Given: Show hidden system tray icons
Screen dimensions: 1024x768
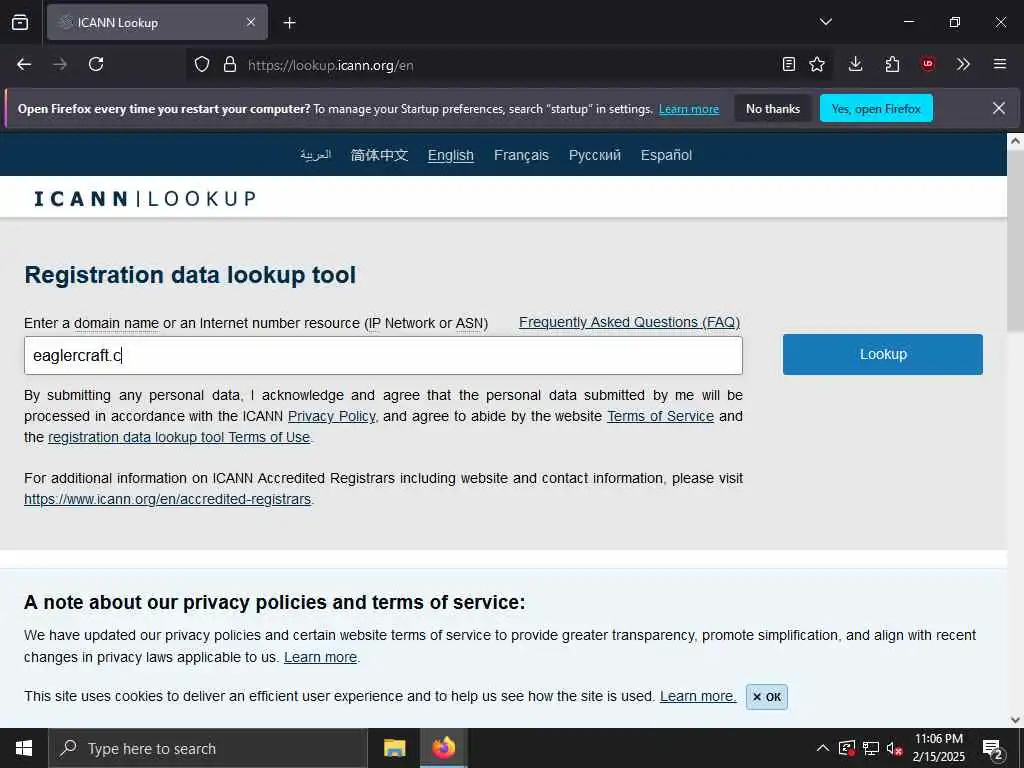Looking at the screenshot, I should (823, 748).
